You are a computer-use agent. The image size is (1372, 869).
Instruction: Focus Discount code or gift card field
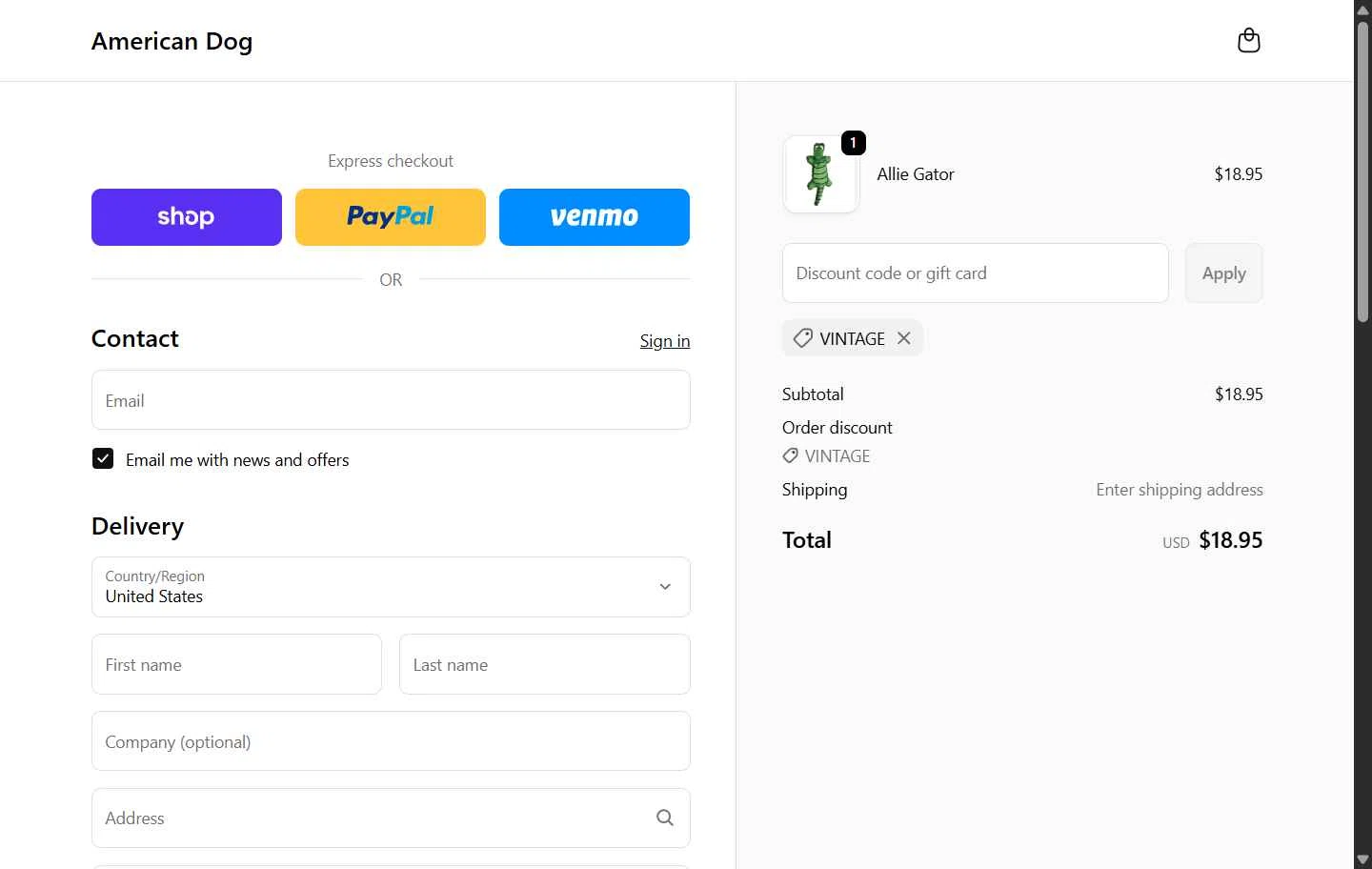[975, 273]
